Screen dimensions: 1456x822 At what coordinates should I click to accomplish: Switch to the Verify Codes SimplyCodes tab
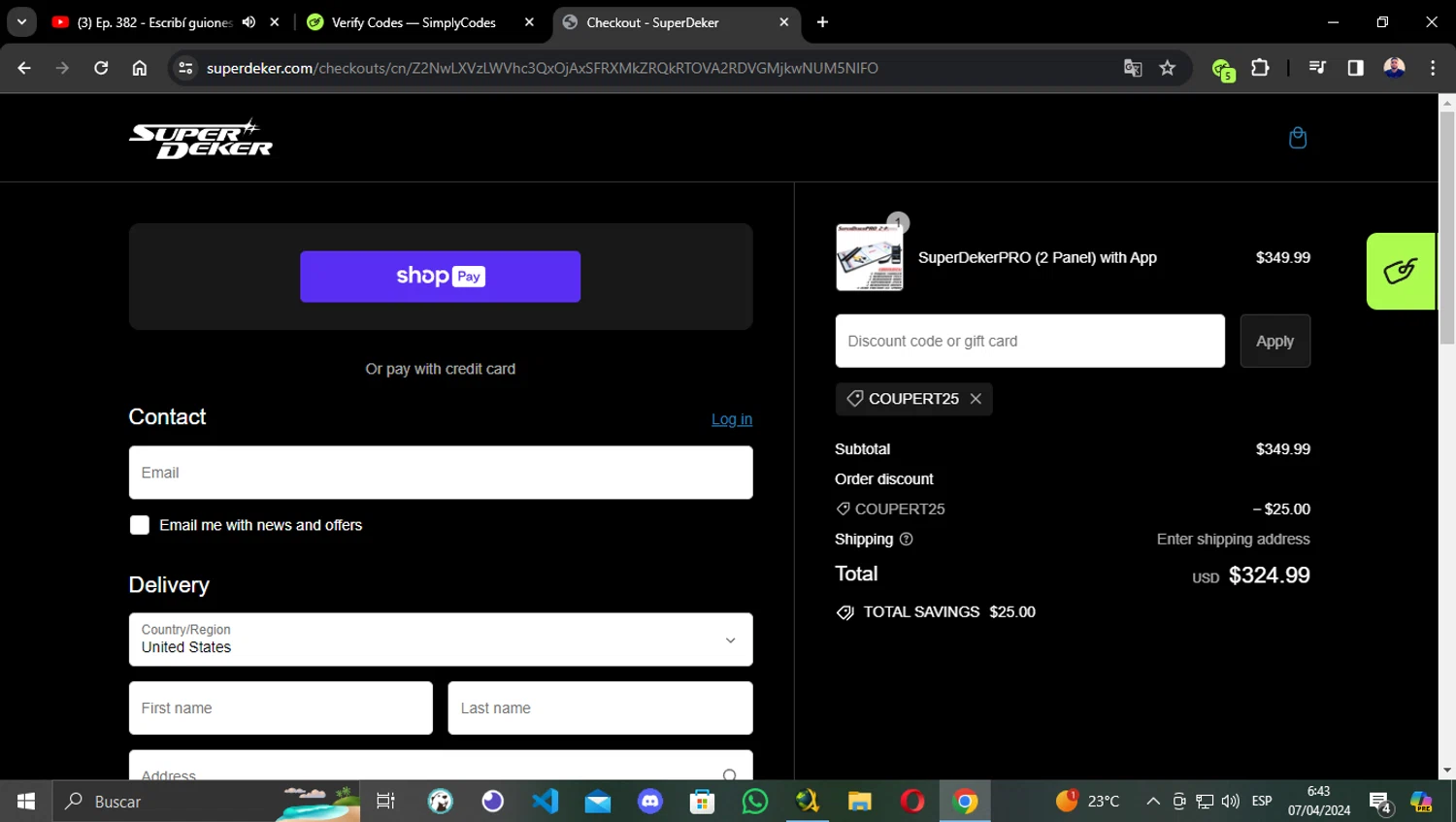[x=414, y=22]
